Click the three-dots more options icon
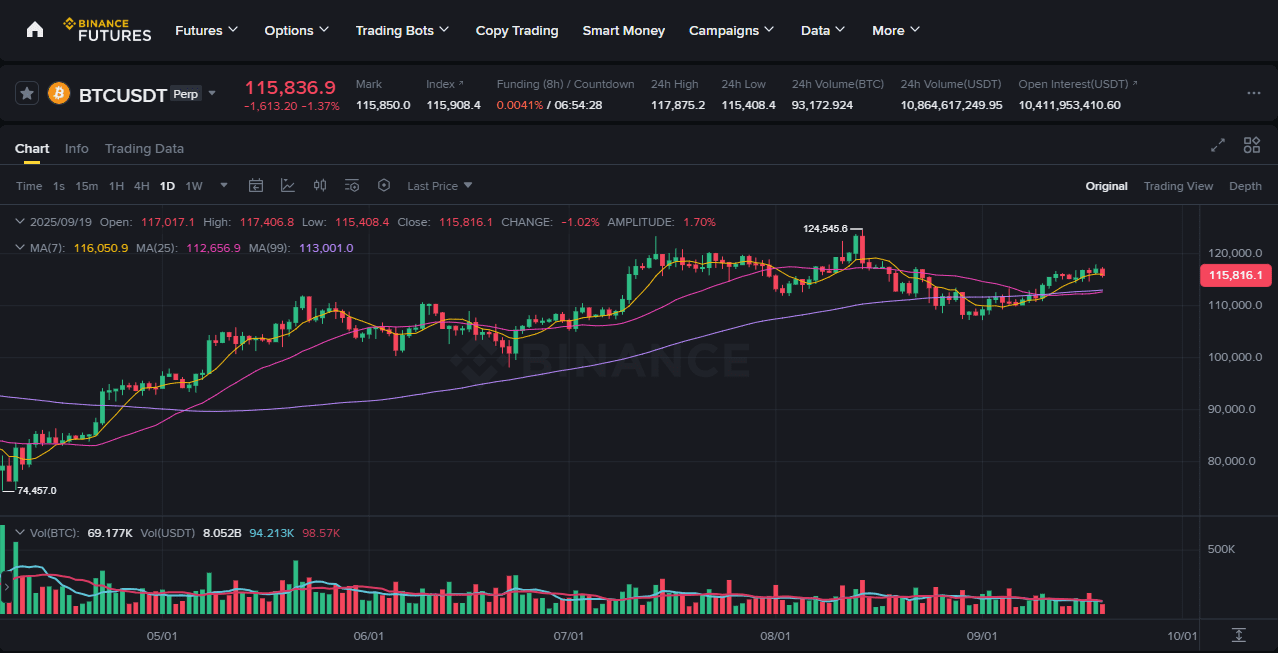The width and height of the screenshot is (1278, 653). coord(1253,93)
